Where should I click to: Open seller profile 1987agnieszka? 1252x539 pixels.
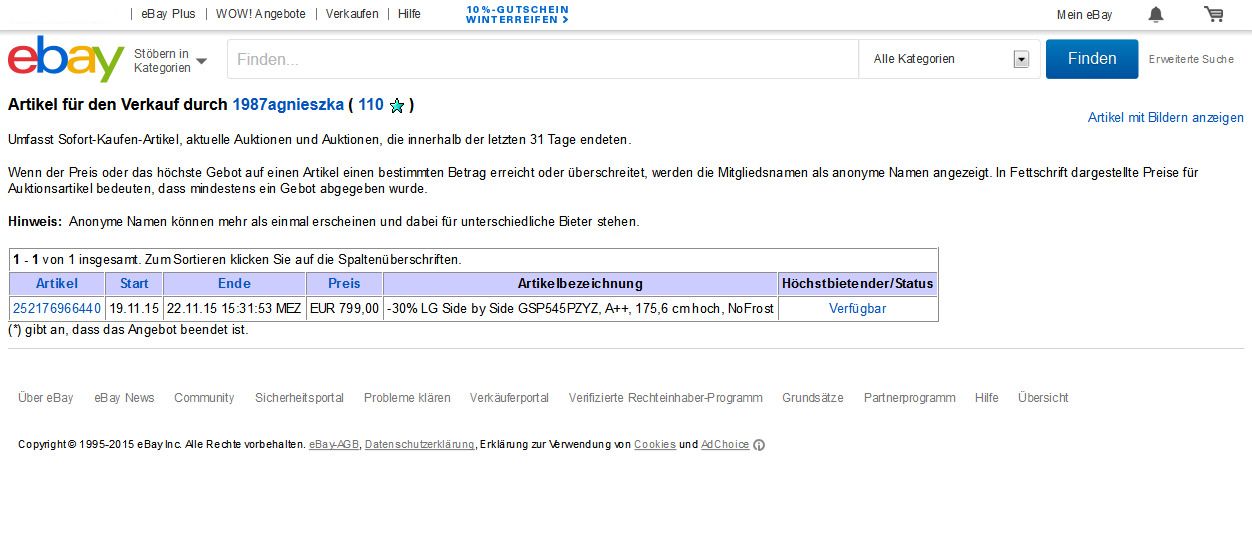(x=288, y=104)
